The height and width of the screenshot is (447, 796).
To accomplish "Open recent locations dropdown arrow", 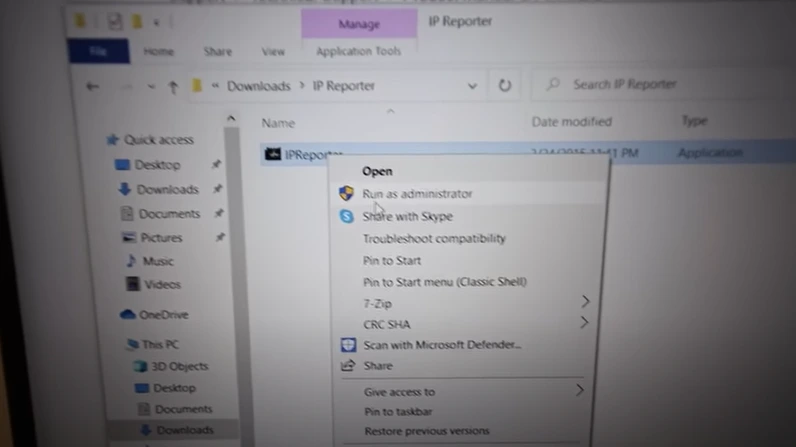I will point(151,87).
